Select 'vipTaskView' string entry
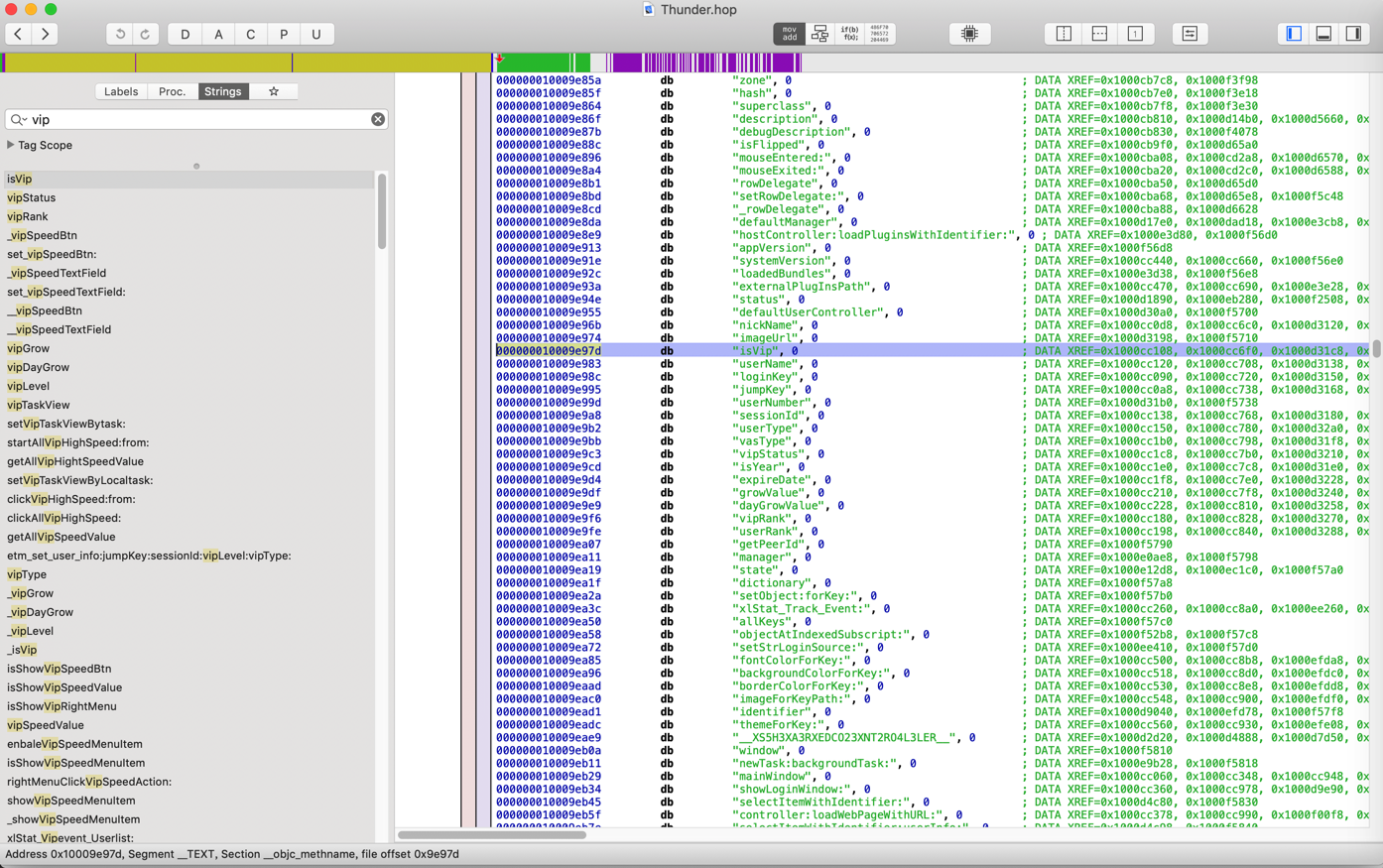1383x868 pixels. 189,405
